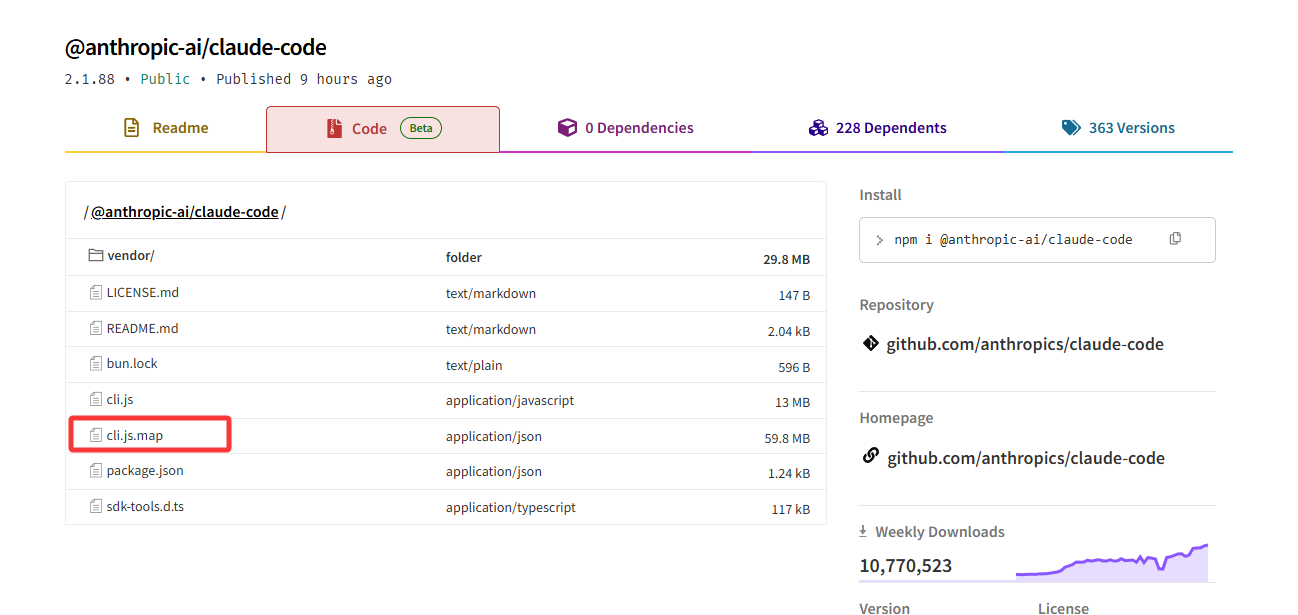The width and height of the screenshot is (1298, 615).
Task: Open the 0 Dependencies tab
Action: 625,128
